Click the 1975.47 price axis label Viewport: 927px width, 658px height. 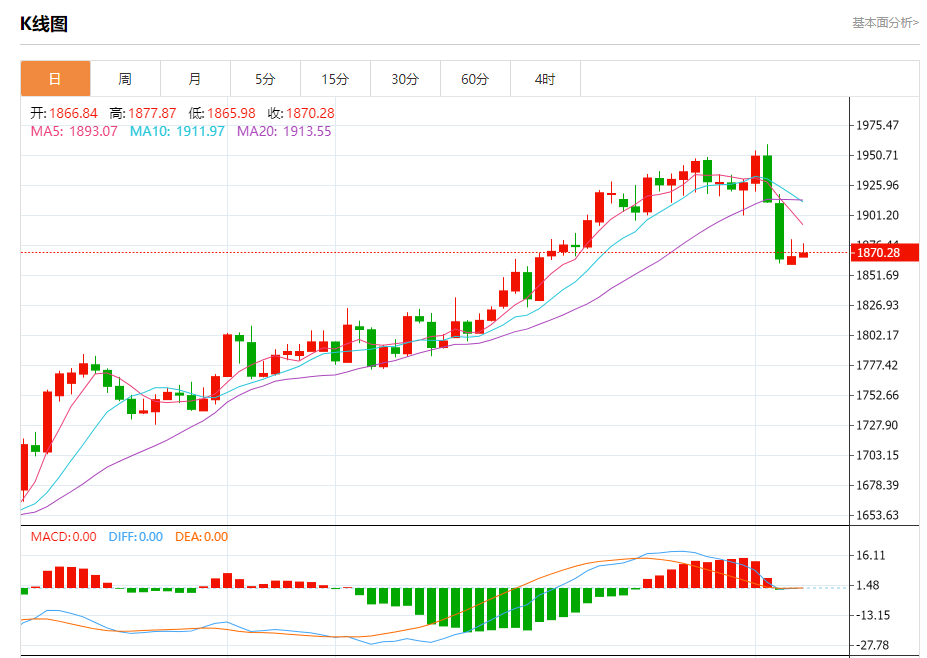pyautogui.click(x=877, y=125)
